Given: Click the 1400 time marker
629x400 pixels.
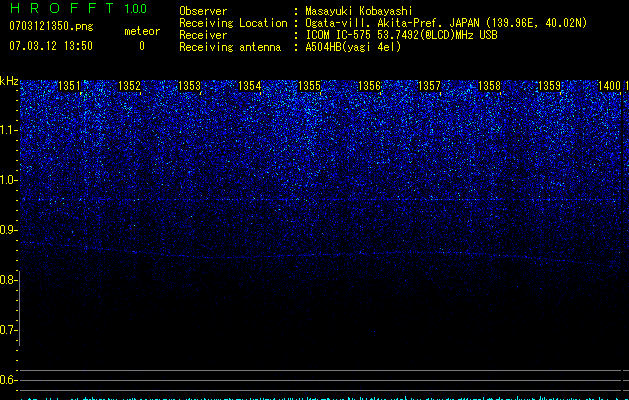Looking at the screenshot, I should pyautogui.click(x=609, y=86).
